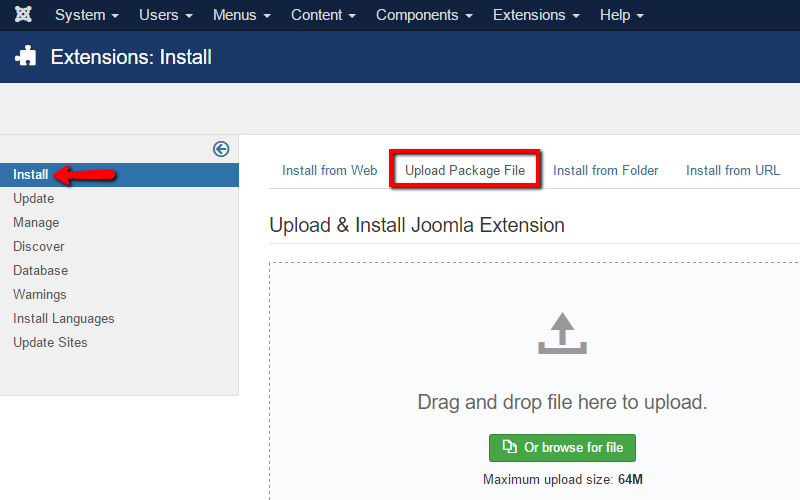The image size is (800, 500).
Task: Open the Help menu
Action: 621,15
